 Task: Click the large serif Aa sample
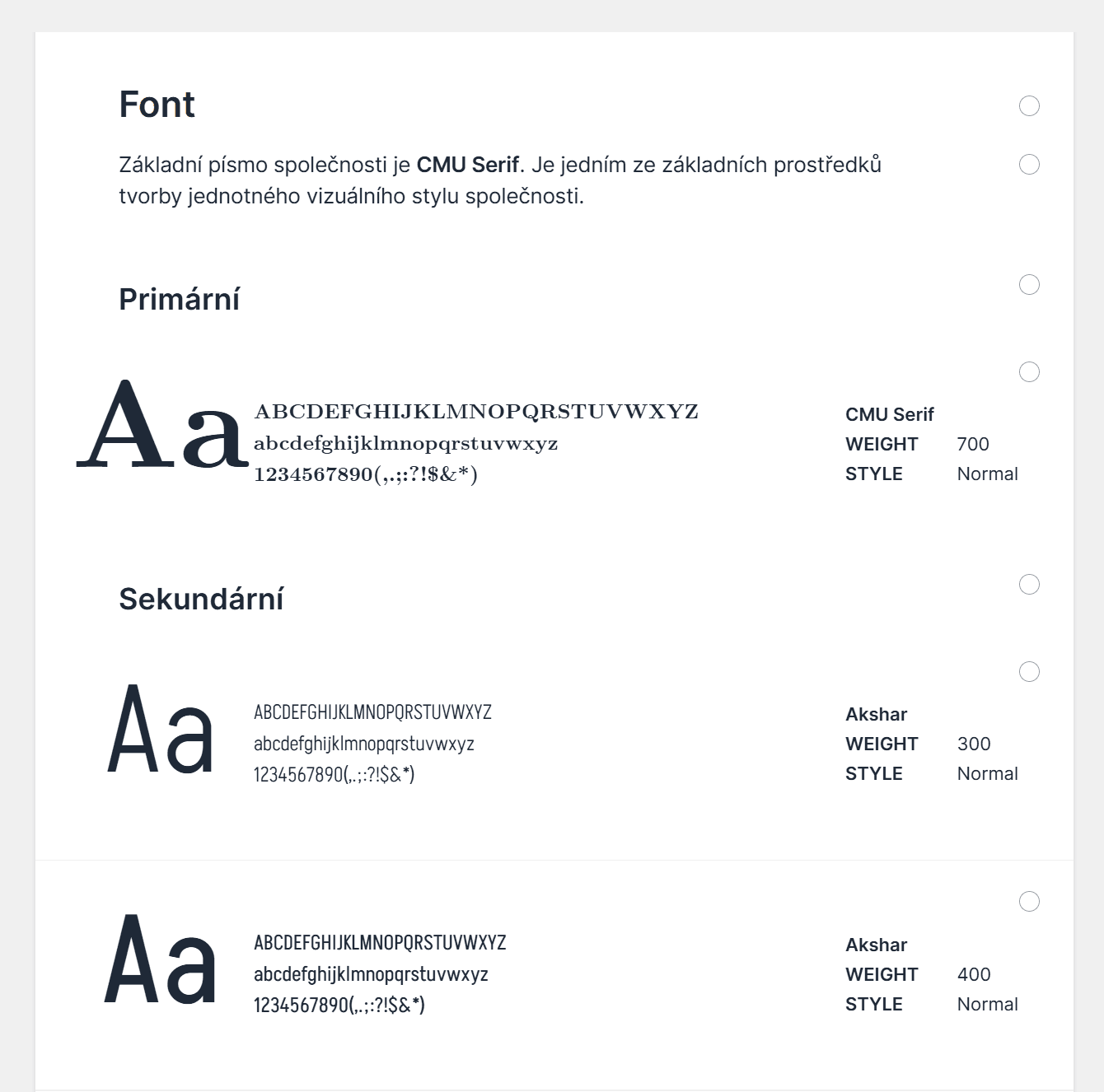pos(162,424)
